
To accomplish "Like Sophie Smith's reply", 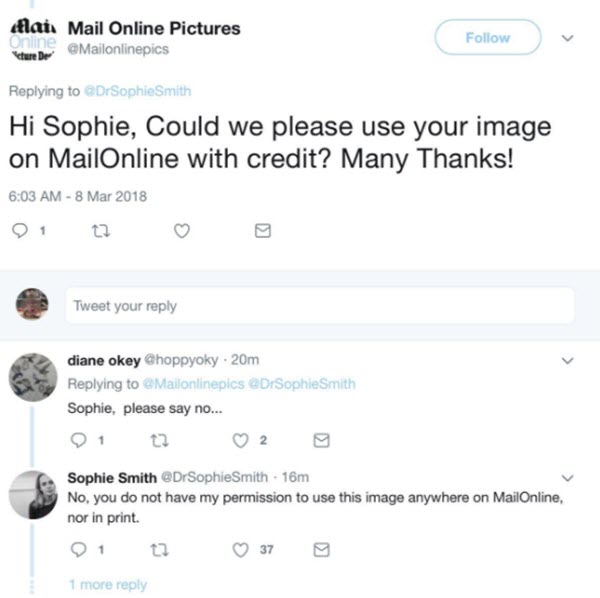I will click(x=240, y=548).
